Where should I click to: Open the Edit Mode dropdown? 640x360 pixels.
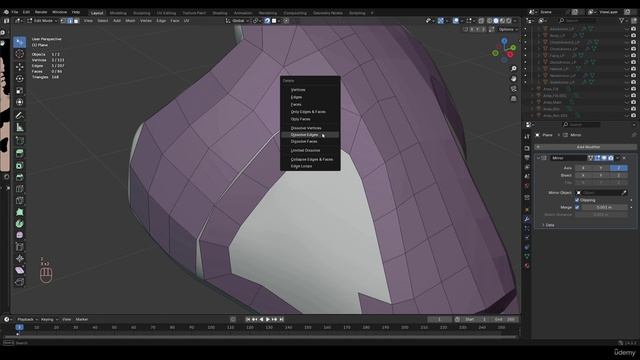tap(42, 20)
